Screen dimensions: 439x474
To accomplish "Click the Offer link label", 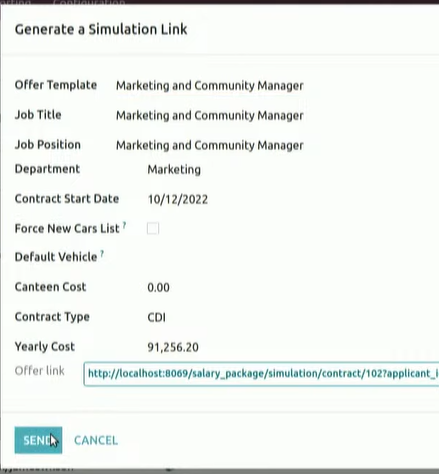I will [40, 371].
